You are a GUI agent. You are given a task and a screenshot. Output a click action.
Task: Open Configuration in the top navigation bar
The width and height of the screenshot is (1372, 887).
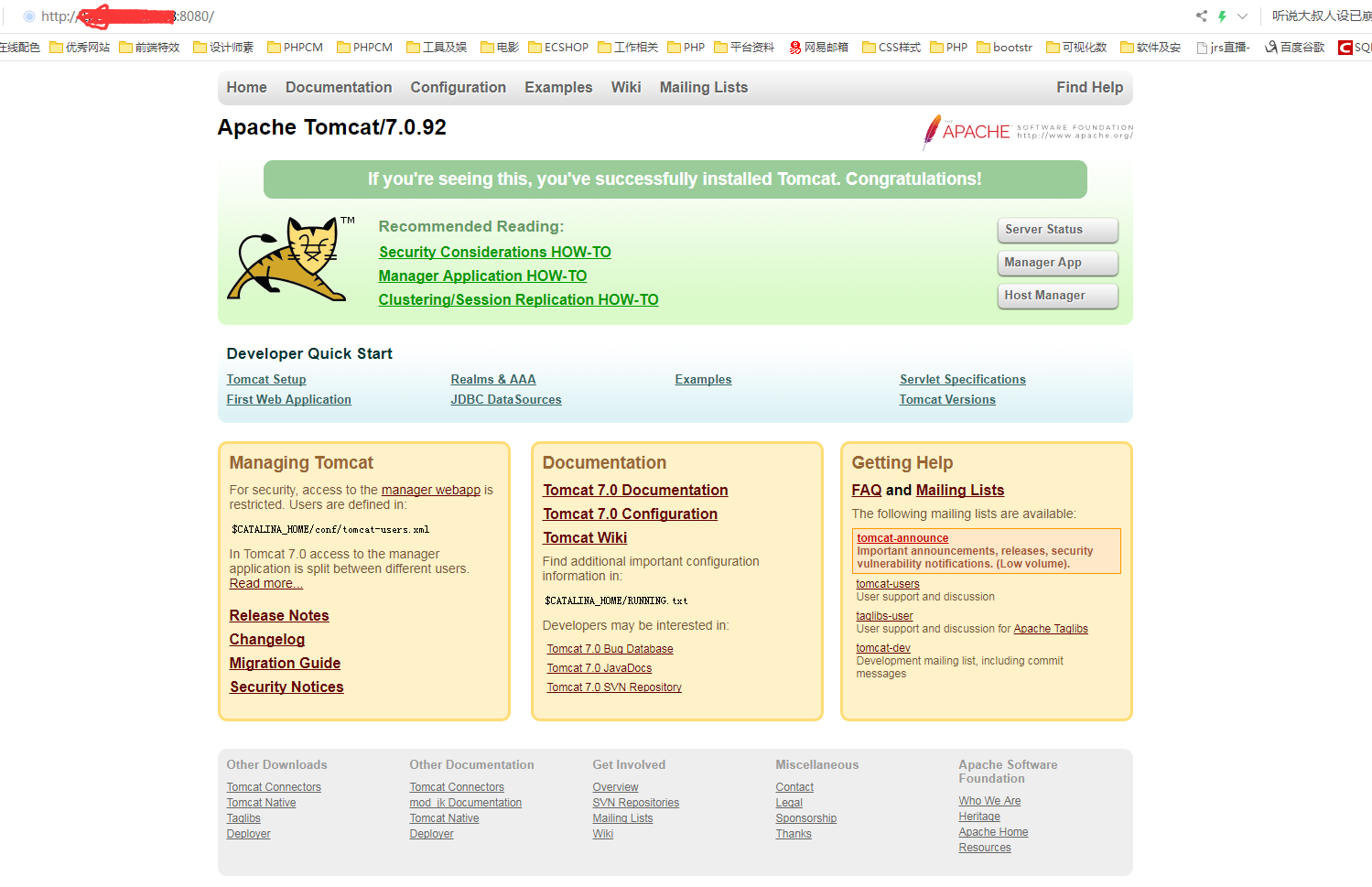(x=458, y=88)
